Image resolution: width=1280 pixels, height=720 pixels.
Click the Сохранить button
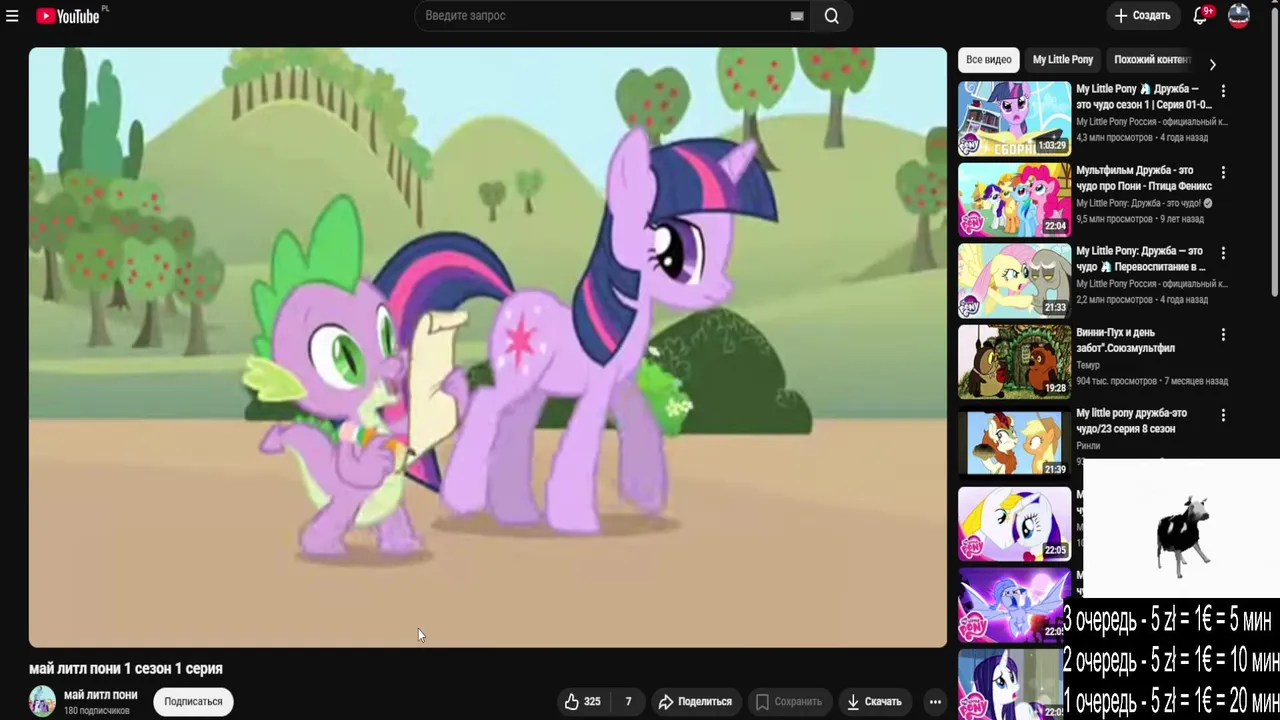click(x=789, y=702)
